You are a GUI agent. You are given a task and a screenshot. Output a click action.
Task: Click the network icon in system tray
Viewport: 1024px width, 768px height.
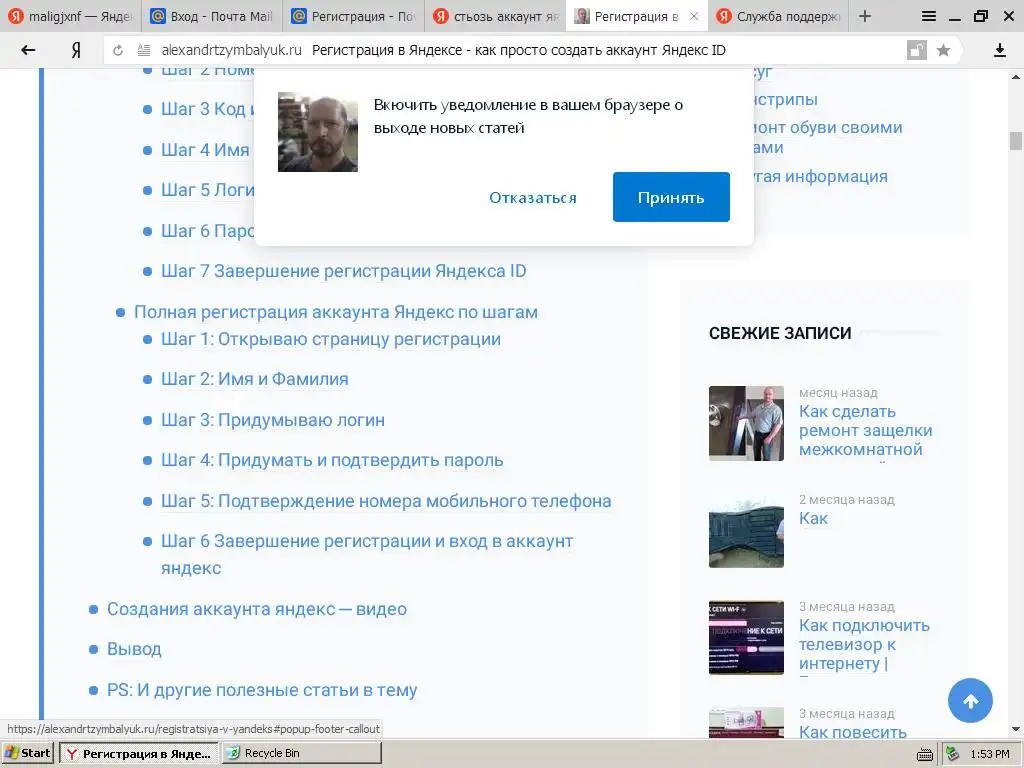click(952, 754)
